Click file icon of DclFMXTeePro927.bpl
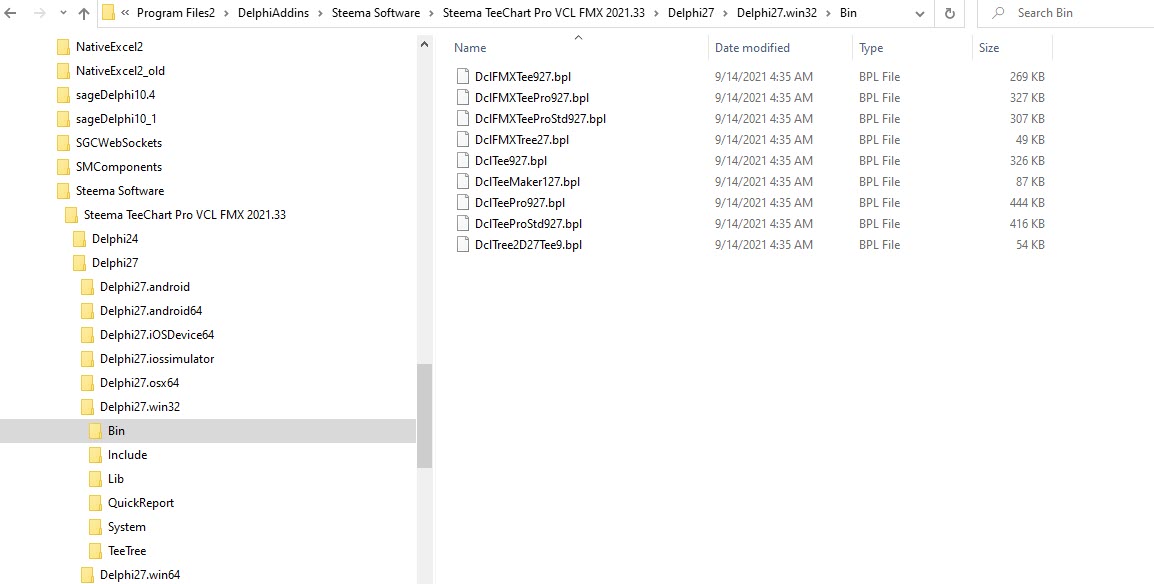Image resolution: width=1154 pixels, height=584 pixels. [x=463, y=98]
